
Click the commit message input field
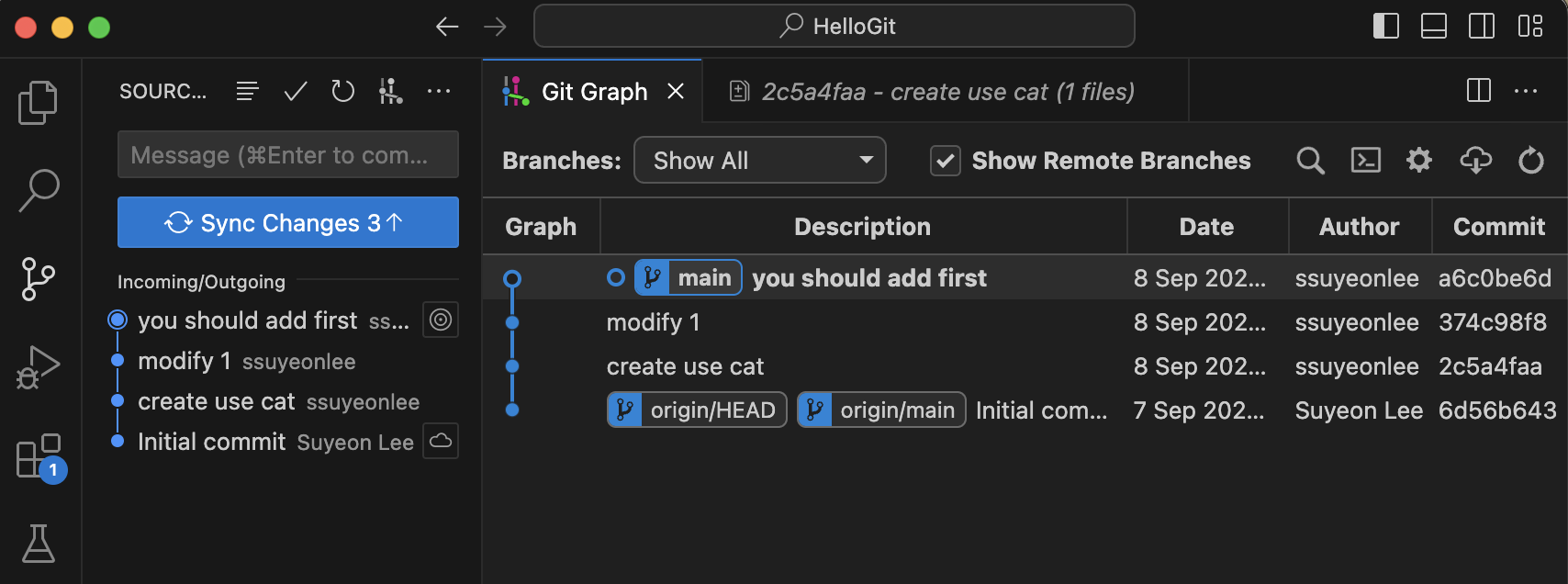point(288,155)
